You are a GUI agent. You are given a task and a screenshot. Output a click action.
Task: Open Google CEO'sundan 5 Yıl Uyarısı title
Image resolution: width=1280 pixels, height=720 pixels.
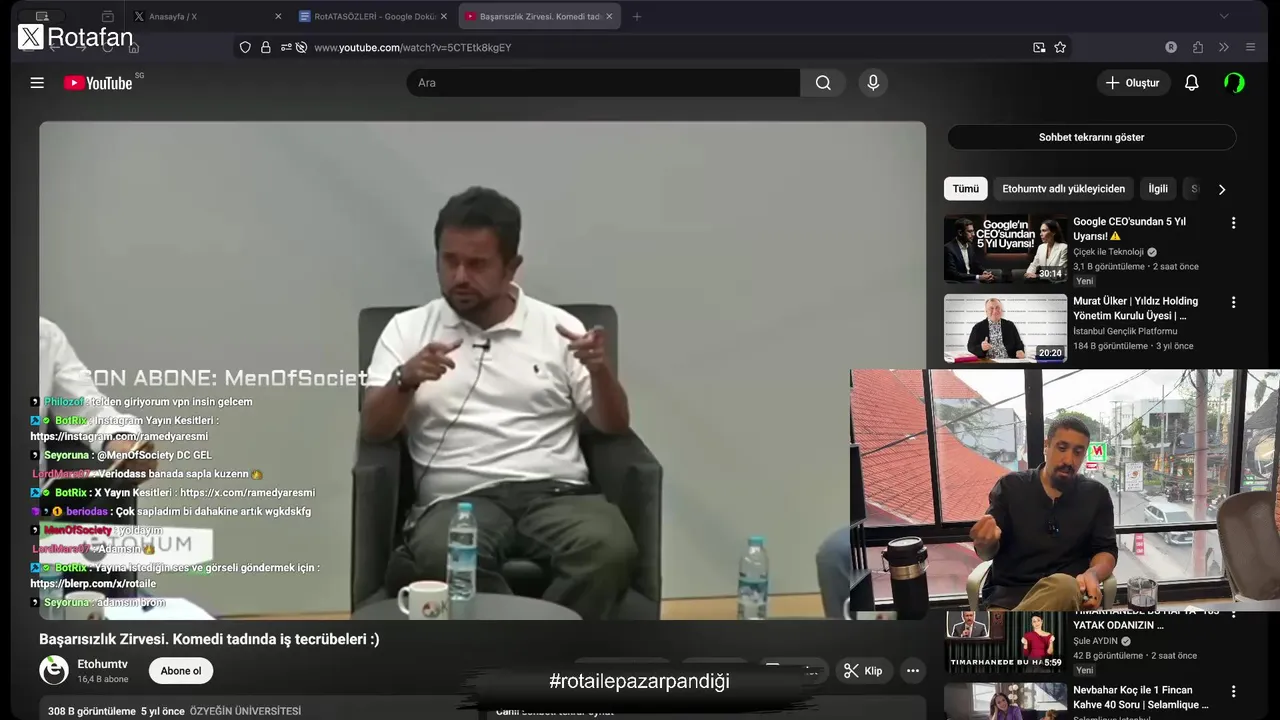click(x=1129, y=228)
